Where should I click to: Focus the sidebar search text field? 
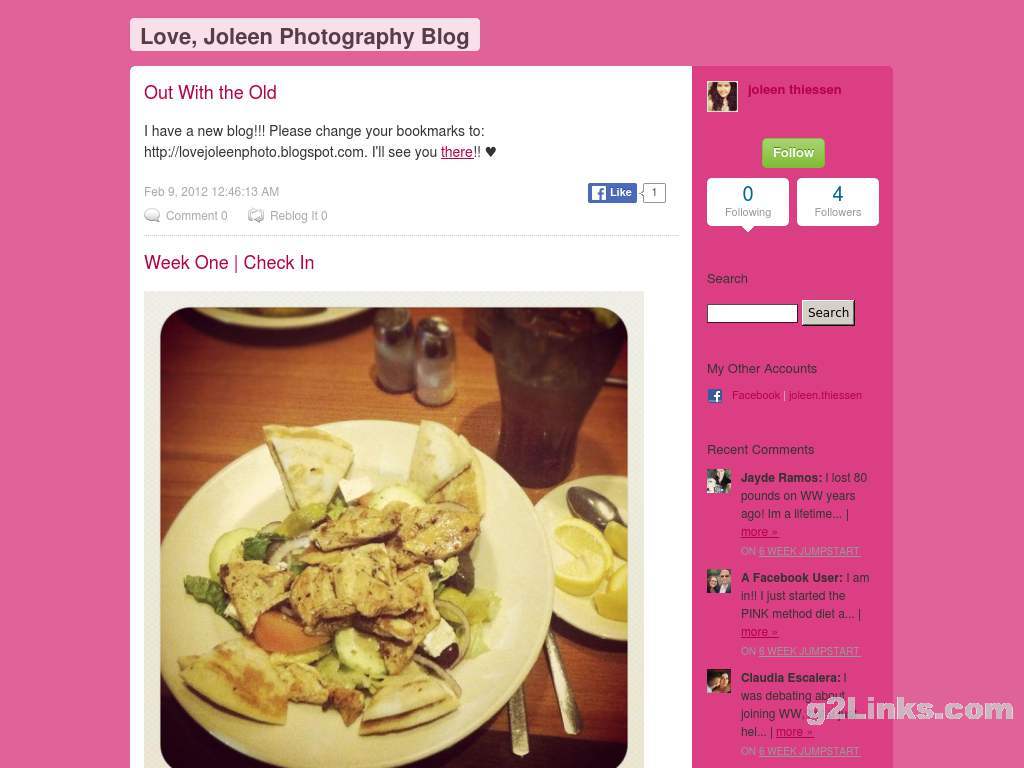pos(752,313)
